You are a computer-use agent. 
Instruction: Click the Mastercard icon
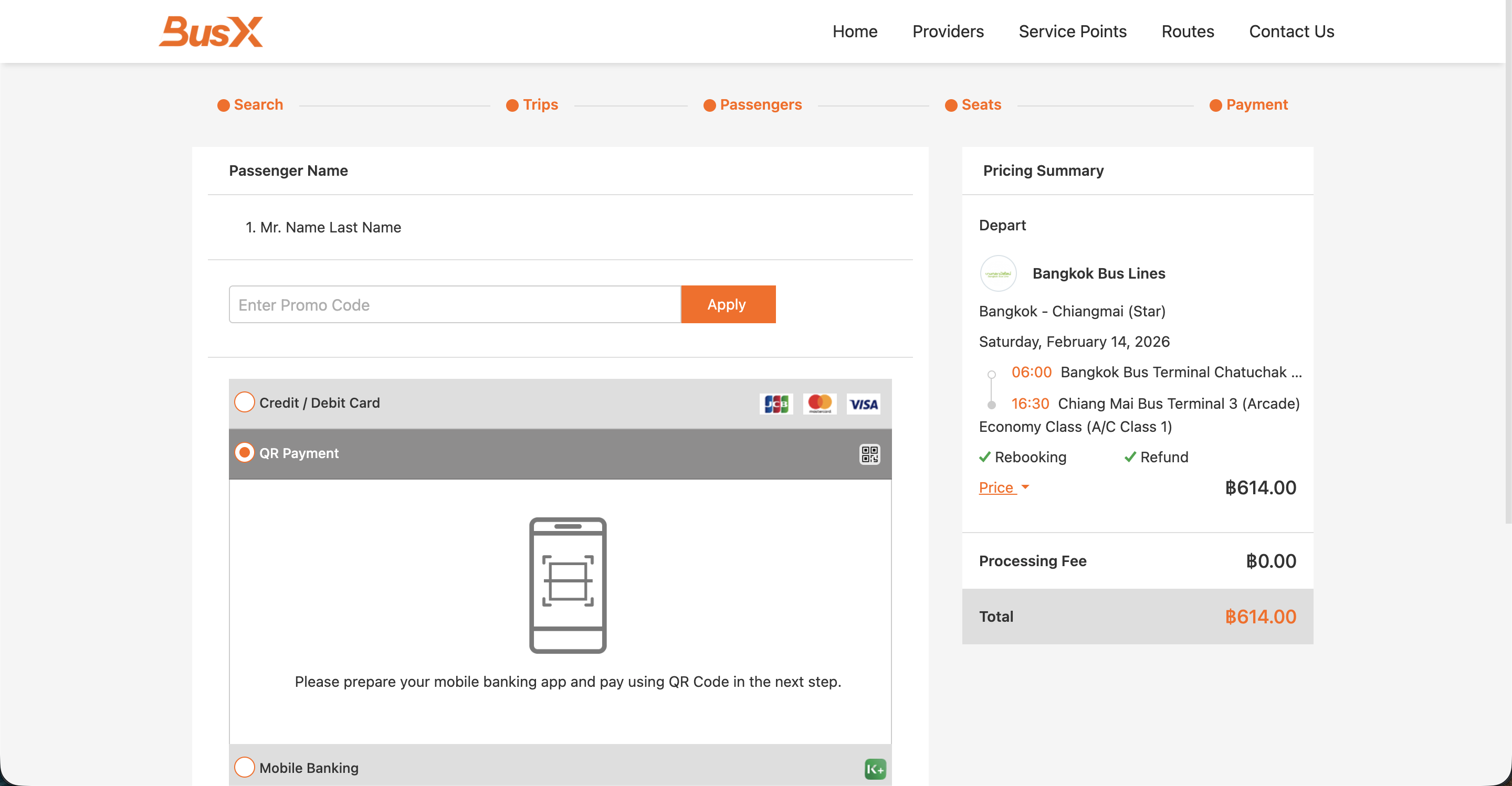pos(820,403)
